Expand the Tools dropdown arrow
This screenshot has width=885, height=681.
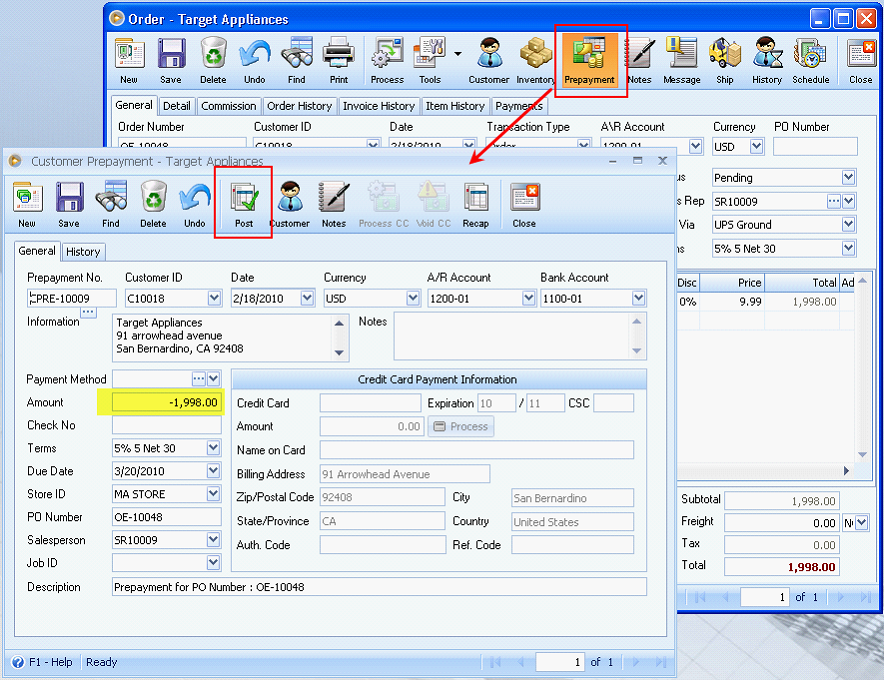tap(458, 54)
